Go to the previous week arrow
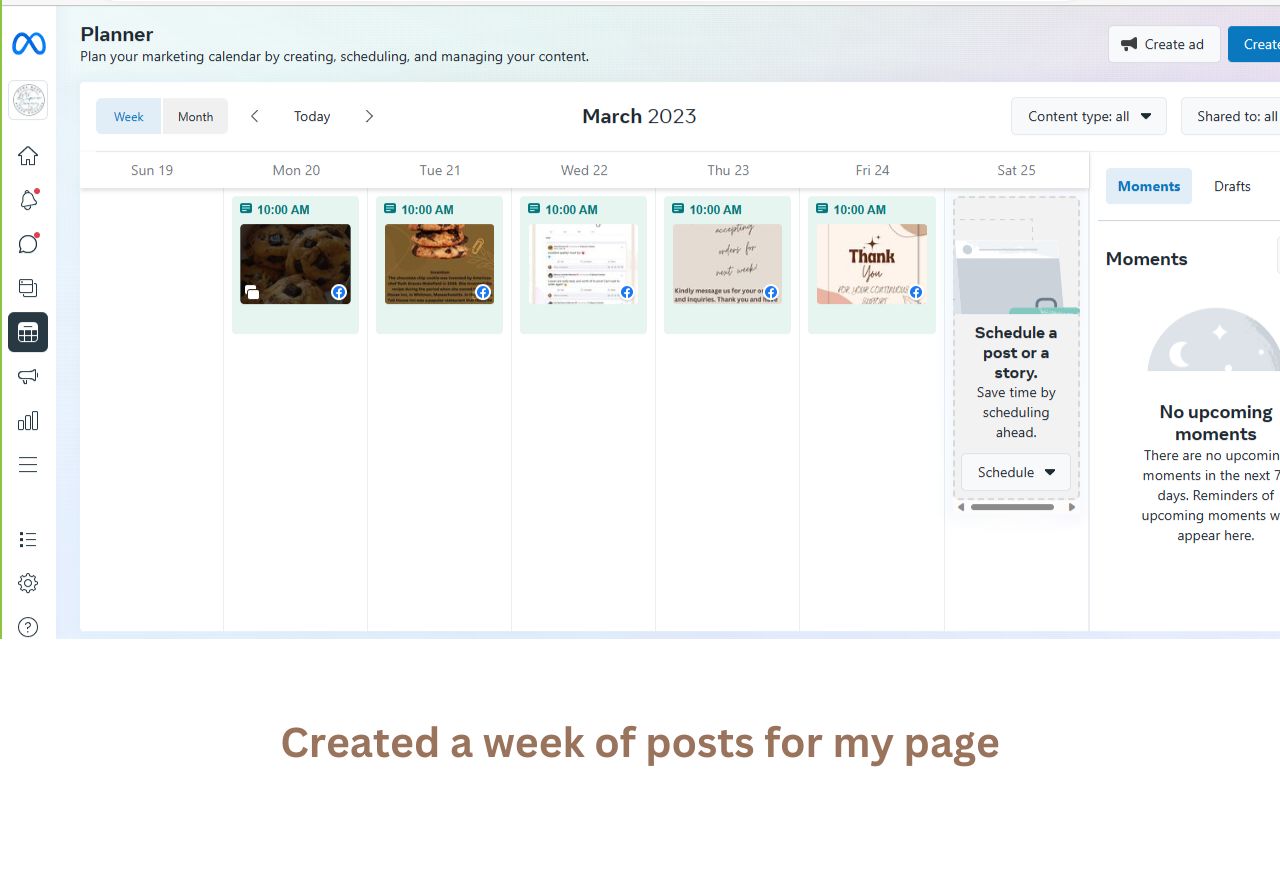The height and width of the screenshot is (885, 1280). (255, 116)
